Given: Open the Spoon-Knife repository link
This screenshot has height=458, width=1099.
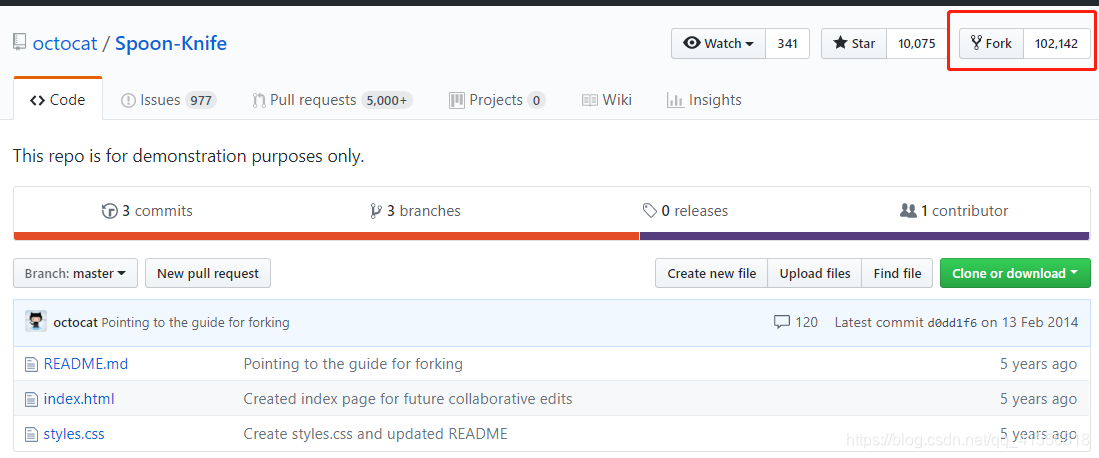Looking at the screenshot, I should pos(171,43).
